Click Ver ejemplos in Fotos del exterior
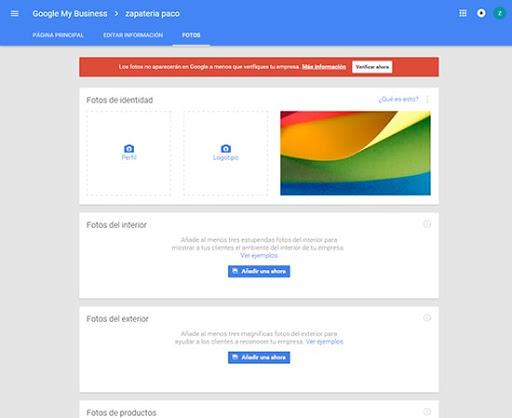The width and height of the screenshot is (512, 418). tap(324, 342)
